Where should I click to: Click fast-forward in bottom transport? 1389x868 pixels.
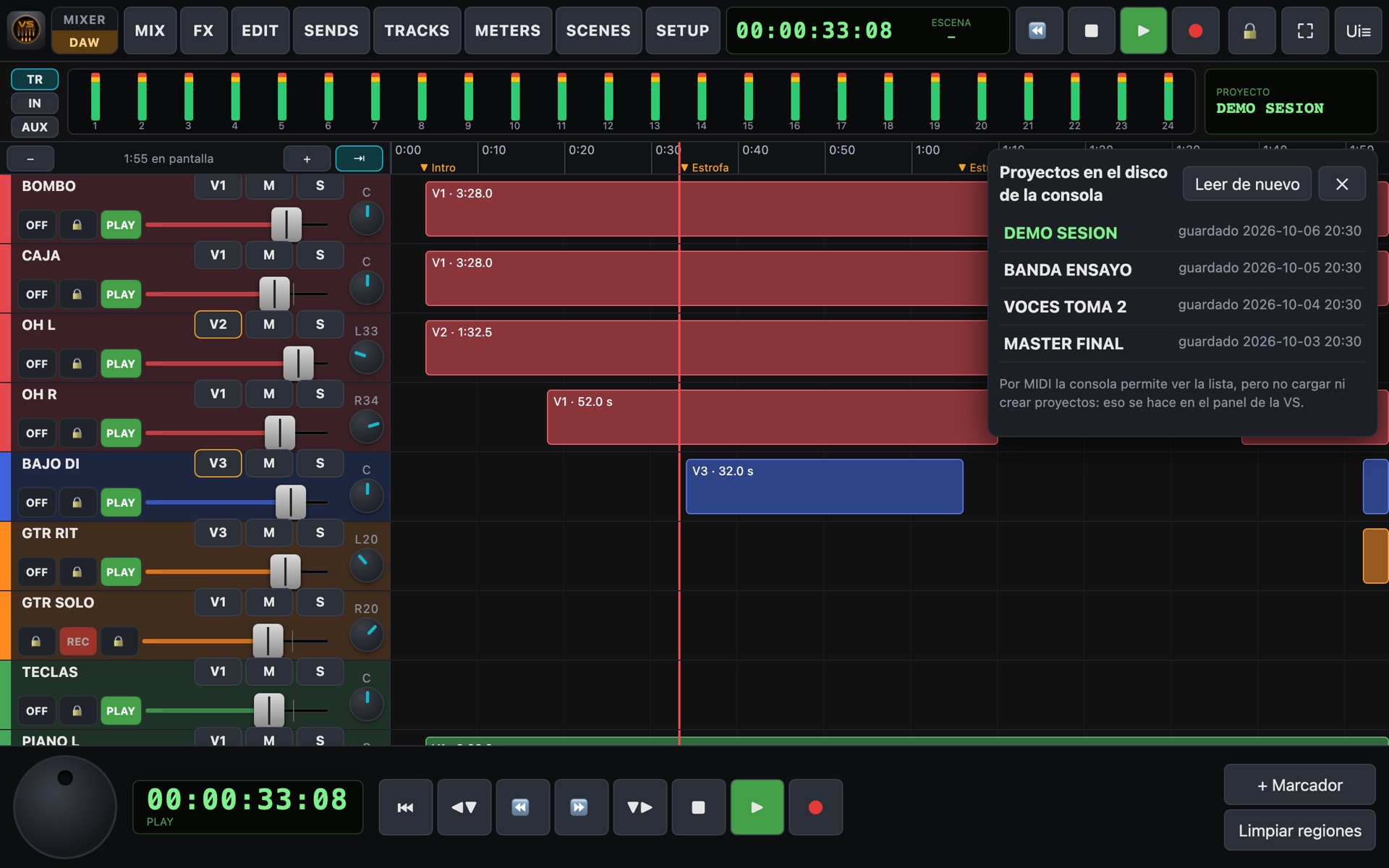pos(582,807)
